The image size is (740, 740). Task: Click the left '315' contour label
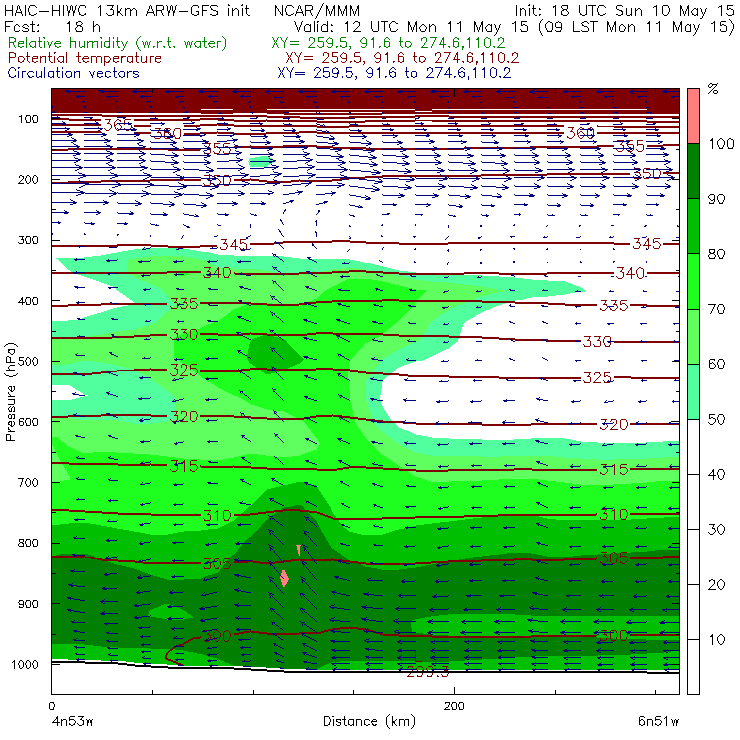pos(184,466)
